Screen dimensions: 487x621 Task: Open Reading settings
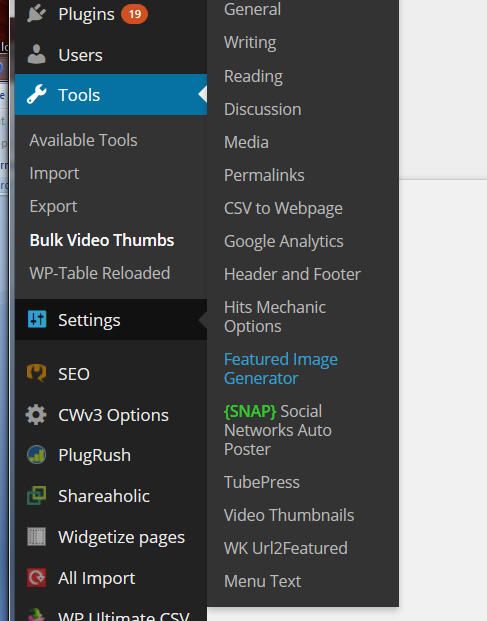click(253, 76)
